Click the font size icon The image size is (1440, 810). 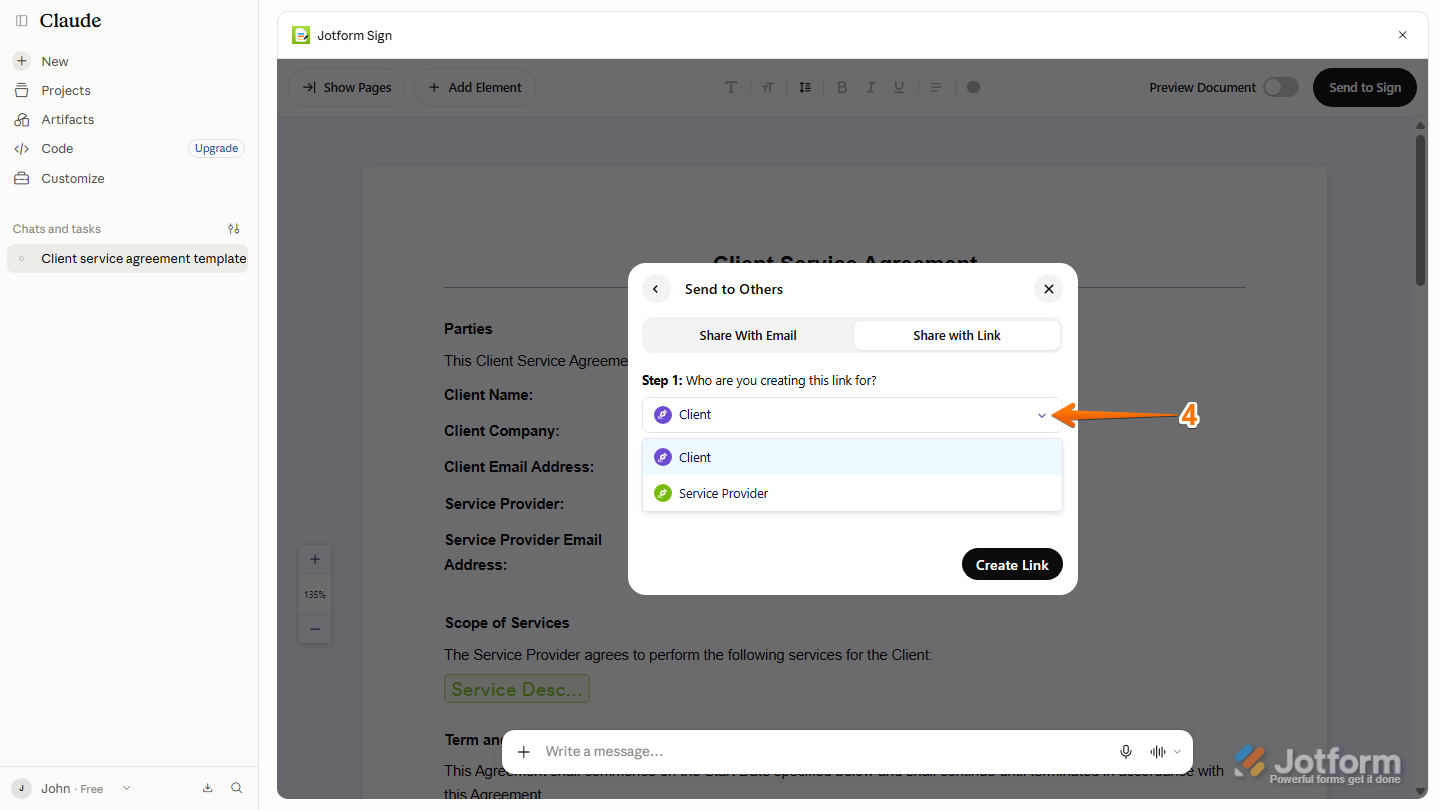coord(768,87)
